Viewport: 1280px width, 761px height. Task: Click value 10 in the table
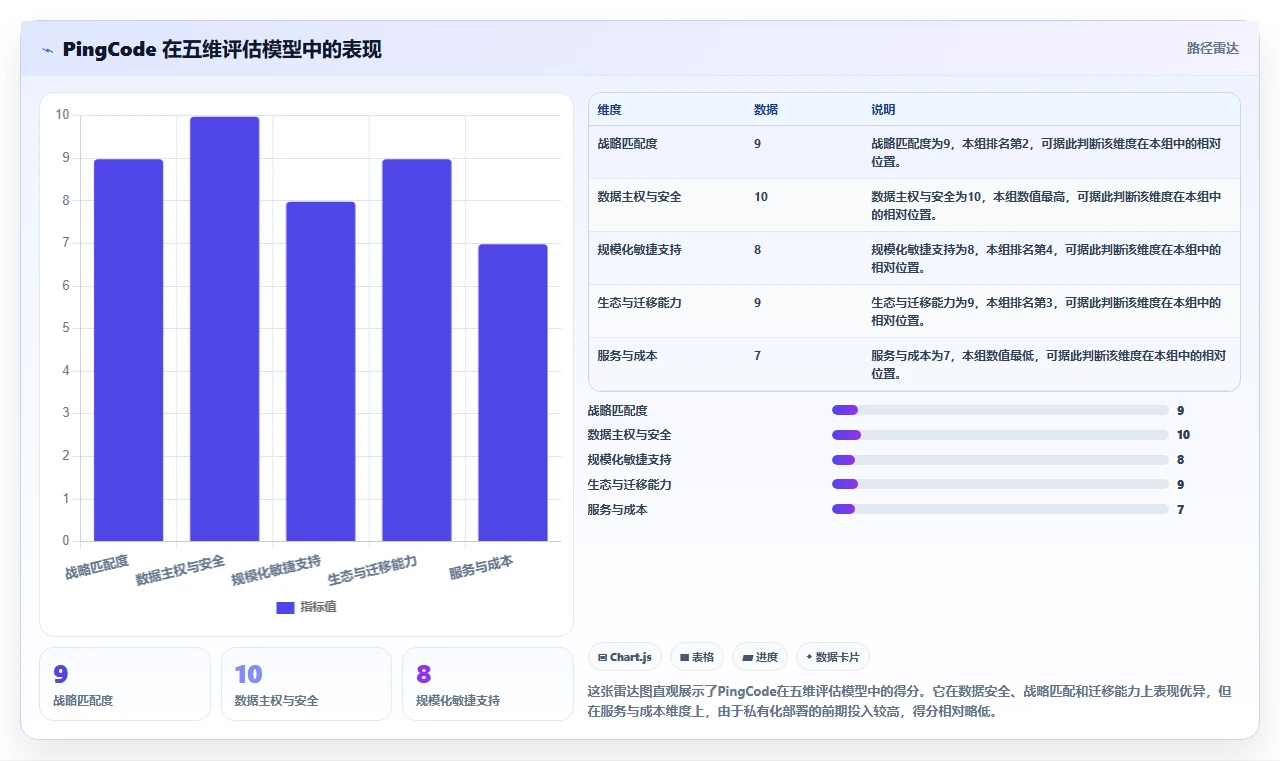tap(761, 197)
